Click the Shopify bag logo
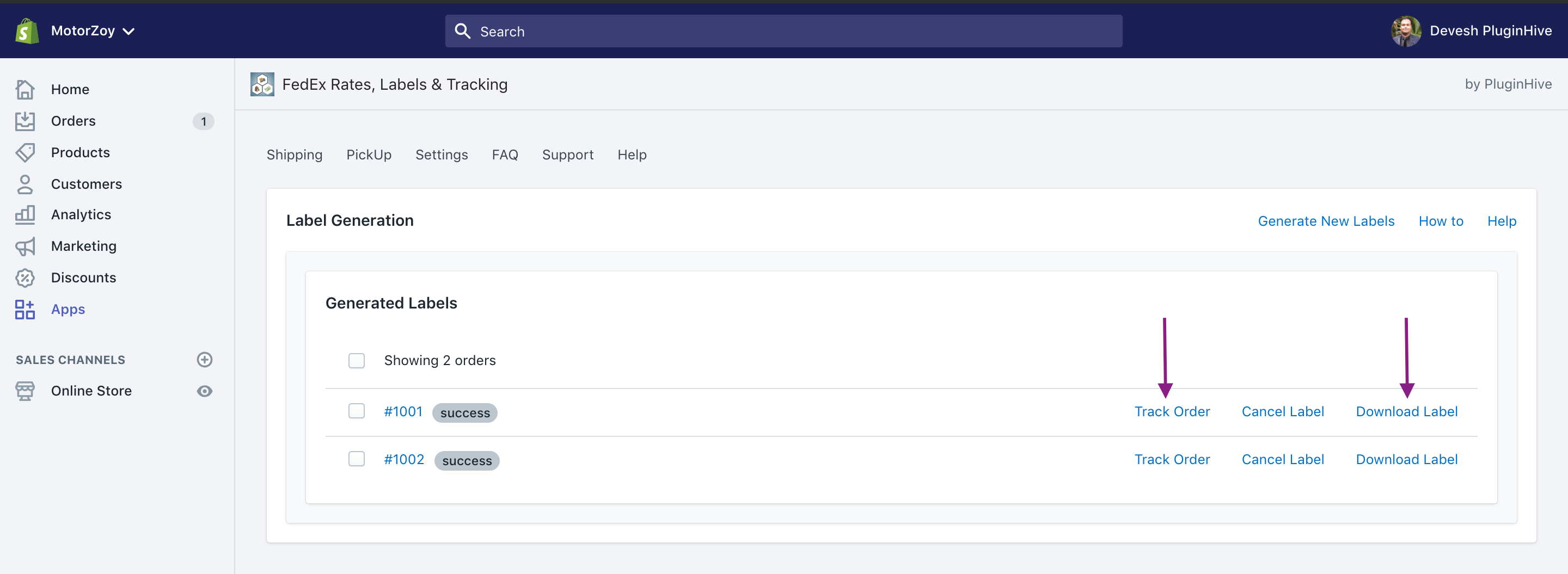 (x=27, y=31)
